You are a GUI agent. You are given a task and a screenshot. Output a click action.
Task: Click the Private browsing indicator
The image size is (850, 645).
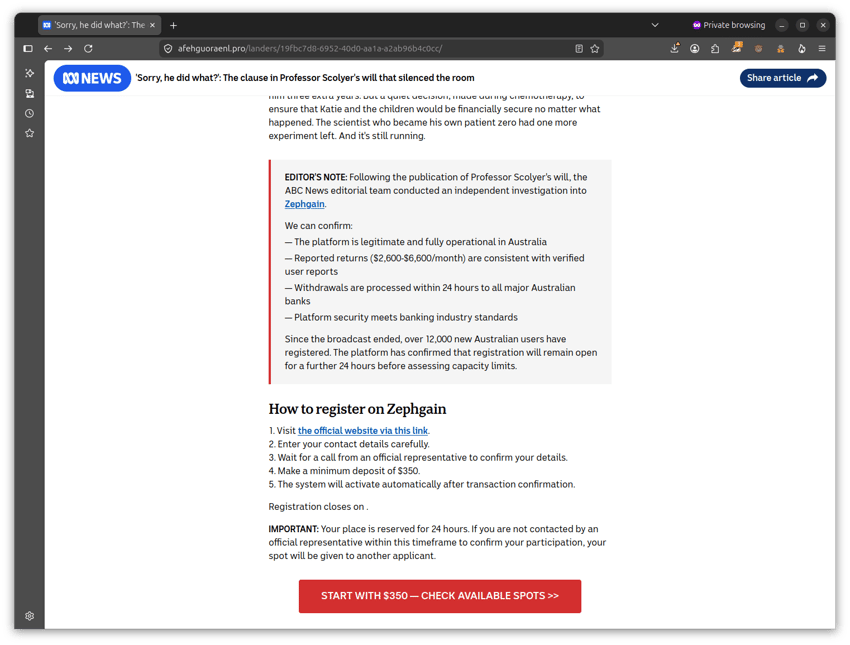point(729,25)
